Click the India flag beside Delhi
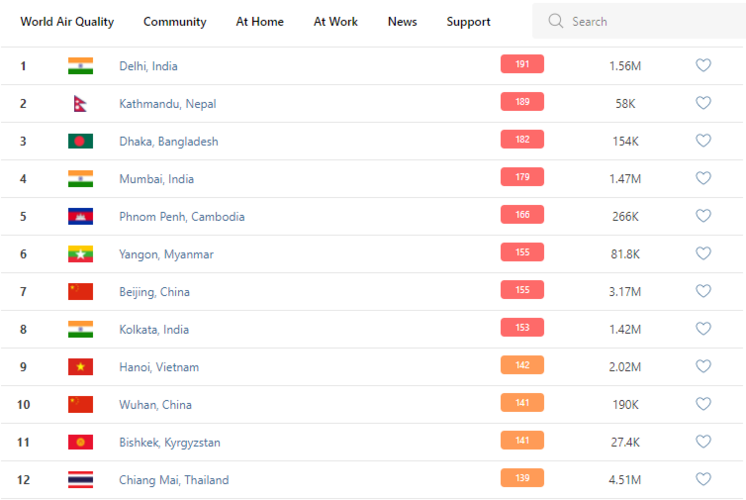Viewport: 746px width, 500px height. point(80,66)
